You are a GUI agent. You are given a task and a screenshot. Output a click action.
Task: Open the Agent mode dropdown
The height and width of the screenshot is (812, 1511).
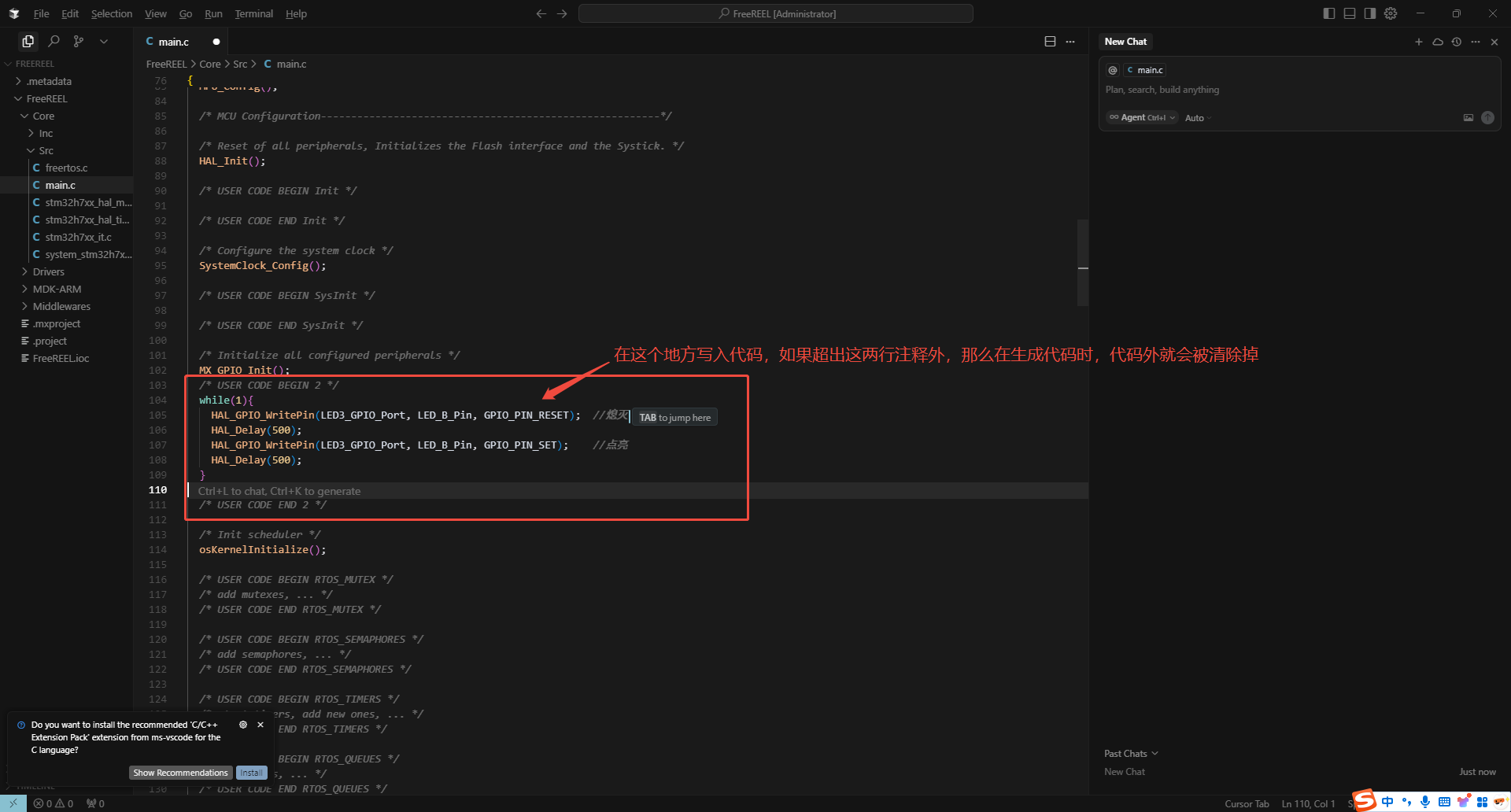[x=1142, y=117]
